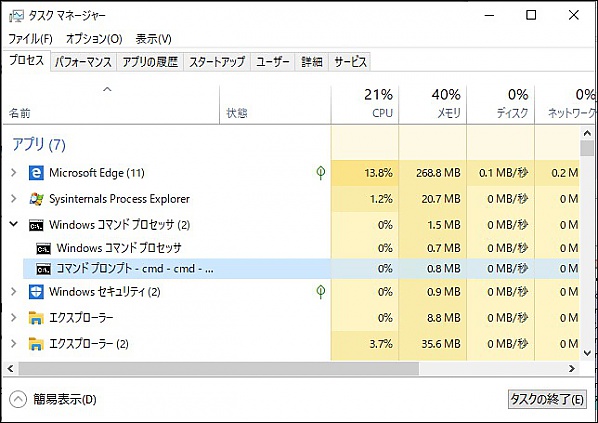The image size is (598, 423).
Task: Click the 13.8% CPU value for Edge
Action: (x=378, y=173)
